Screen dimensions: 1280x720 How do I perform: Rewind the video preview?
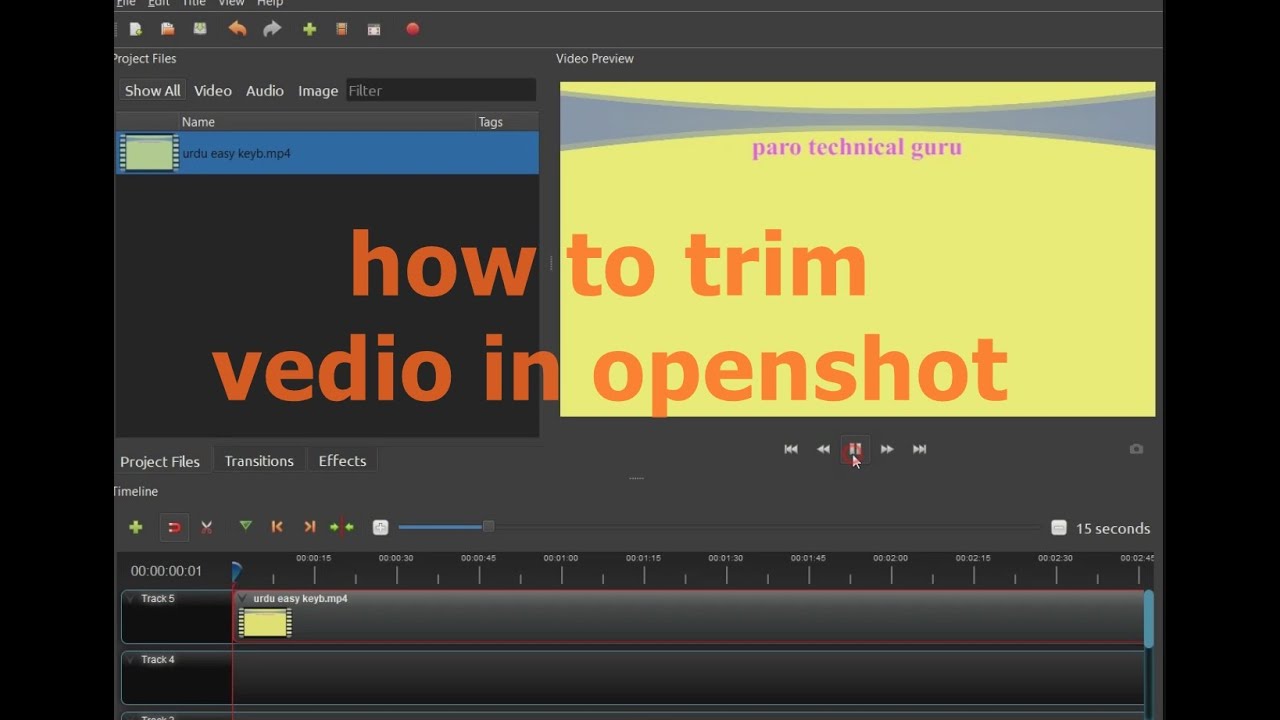click(x=823, y=449)
